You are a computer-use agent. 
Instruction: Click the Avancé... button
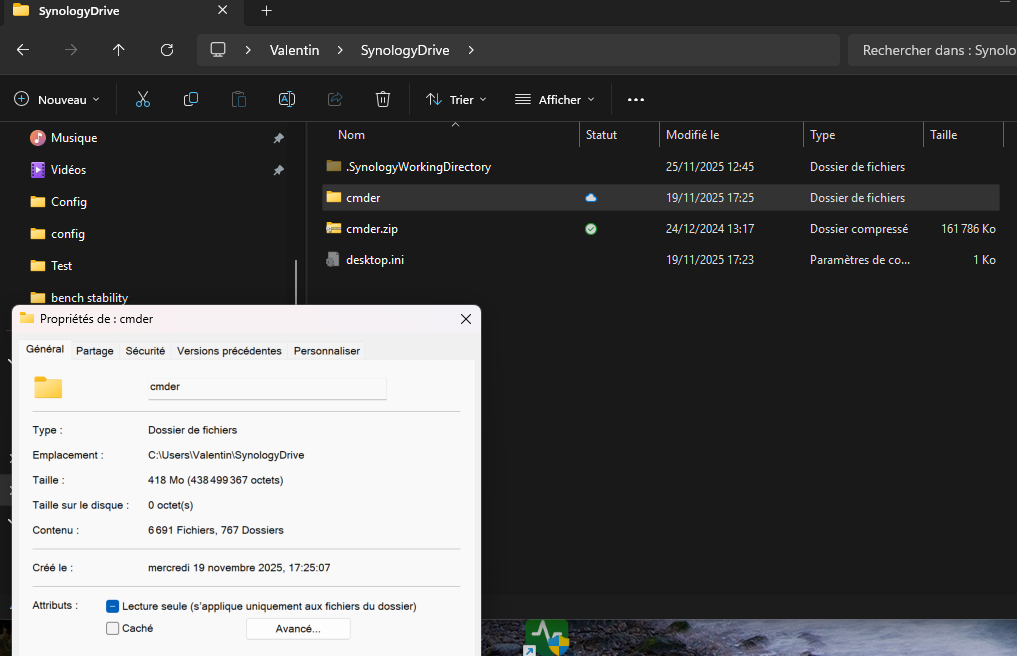point(298,629)
